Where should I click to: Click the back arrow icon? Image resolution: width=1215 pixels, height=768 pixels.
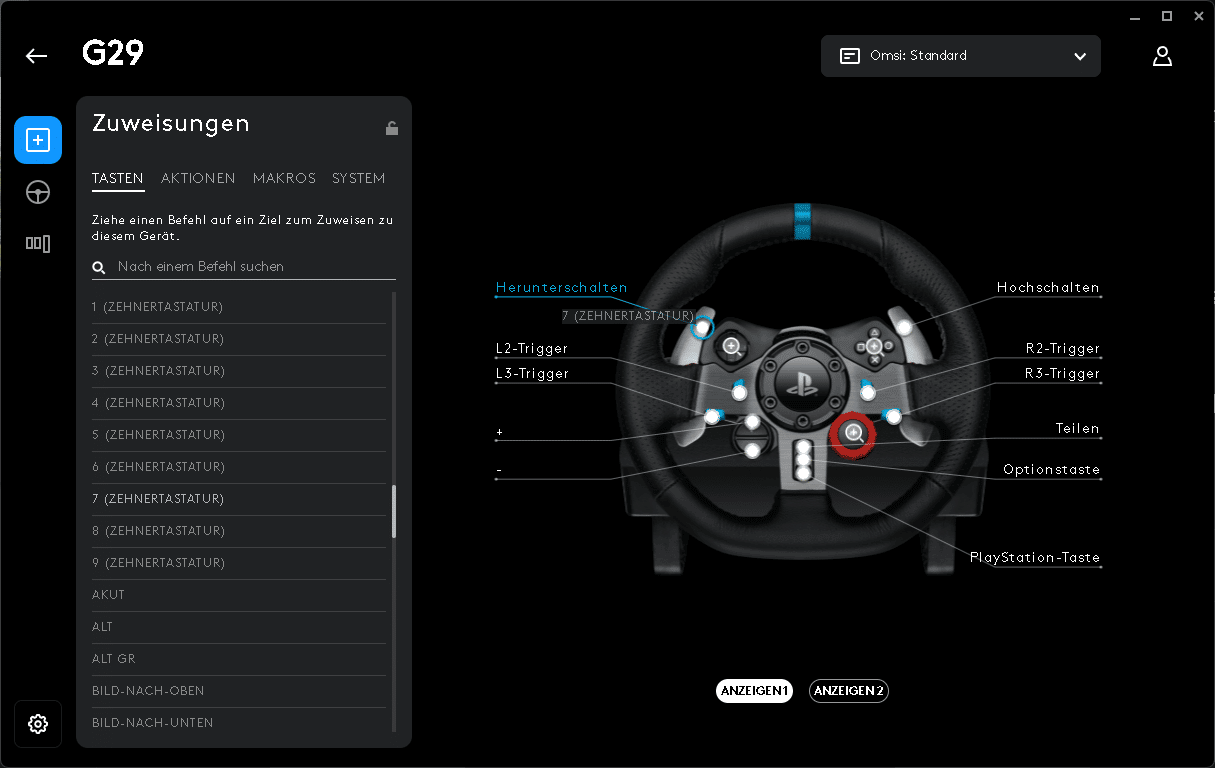[x=37, y=56]
